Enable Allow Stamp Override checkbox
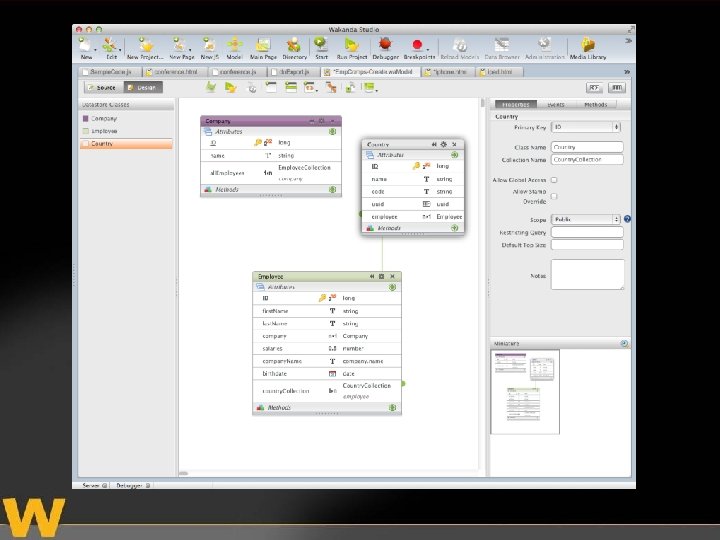The width and height of the screenshot is (720, 540). (x=554, y=196)
